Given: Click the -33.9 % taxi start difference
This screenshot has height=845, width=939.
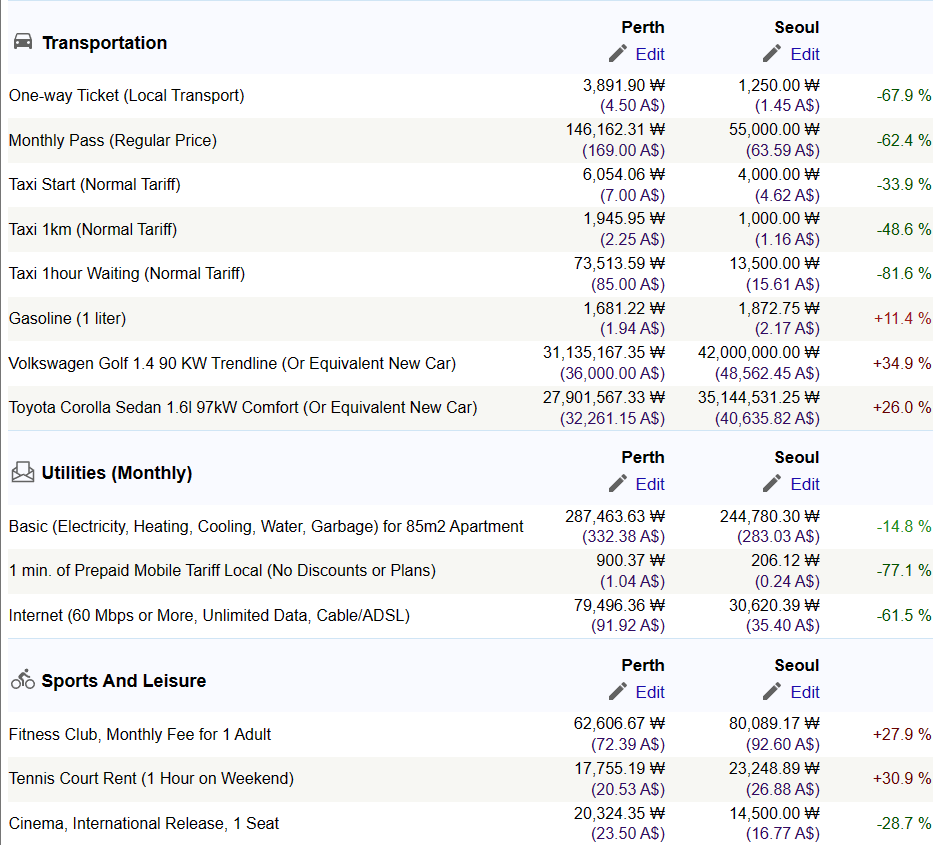Looking at the screenshot, I should pyautogui.click(x=904, y=184).
